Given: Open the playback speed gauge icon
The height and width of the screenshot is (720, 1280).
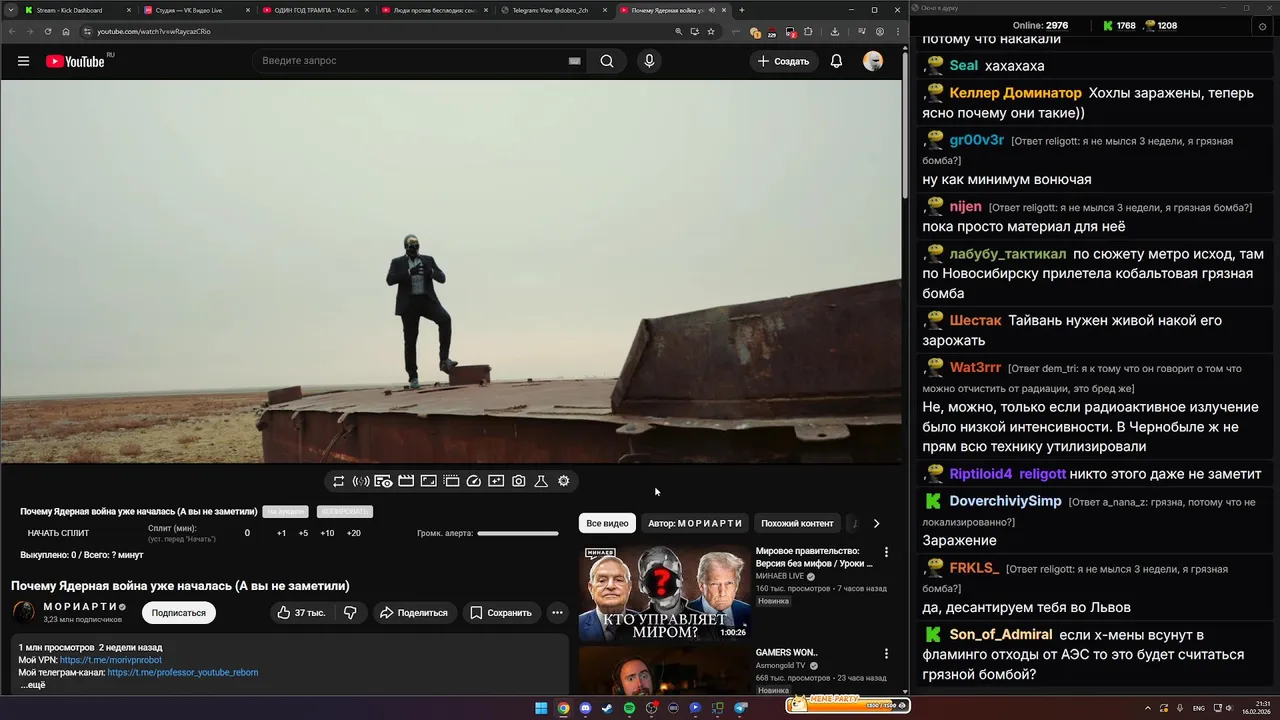Looking at the screenshot, I should [x=474, y=481].
